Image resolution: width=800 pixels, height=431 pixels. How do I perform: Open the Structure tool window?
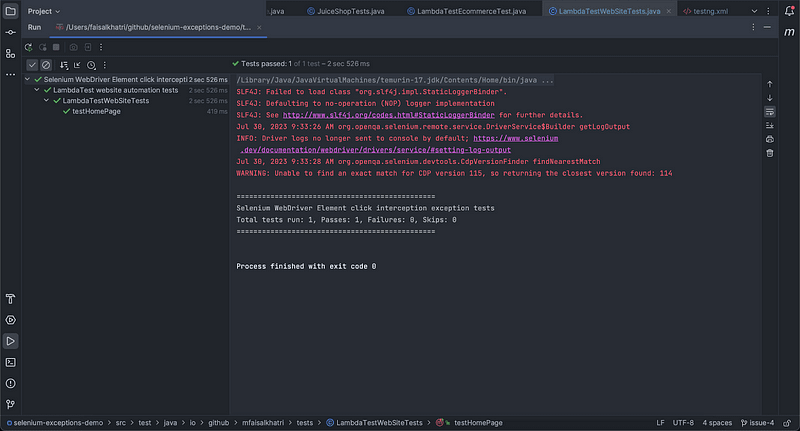point(10,54)
